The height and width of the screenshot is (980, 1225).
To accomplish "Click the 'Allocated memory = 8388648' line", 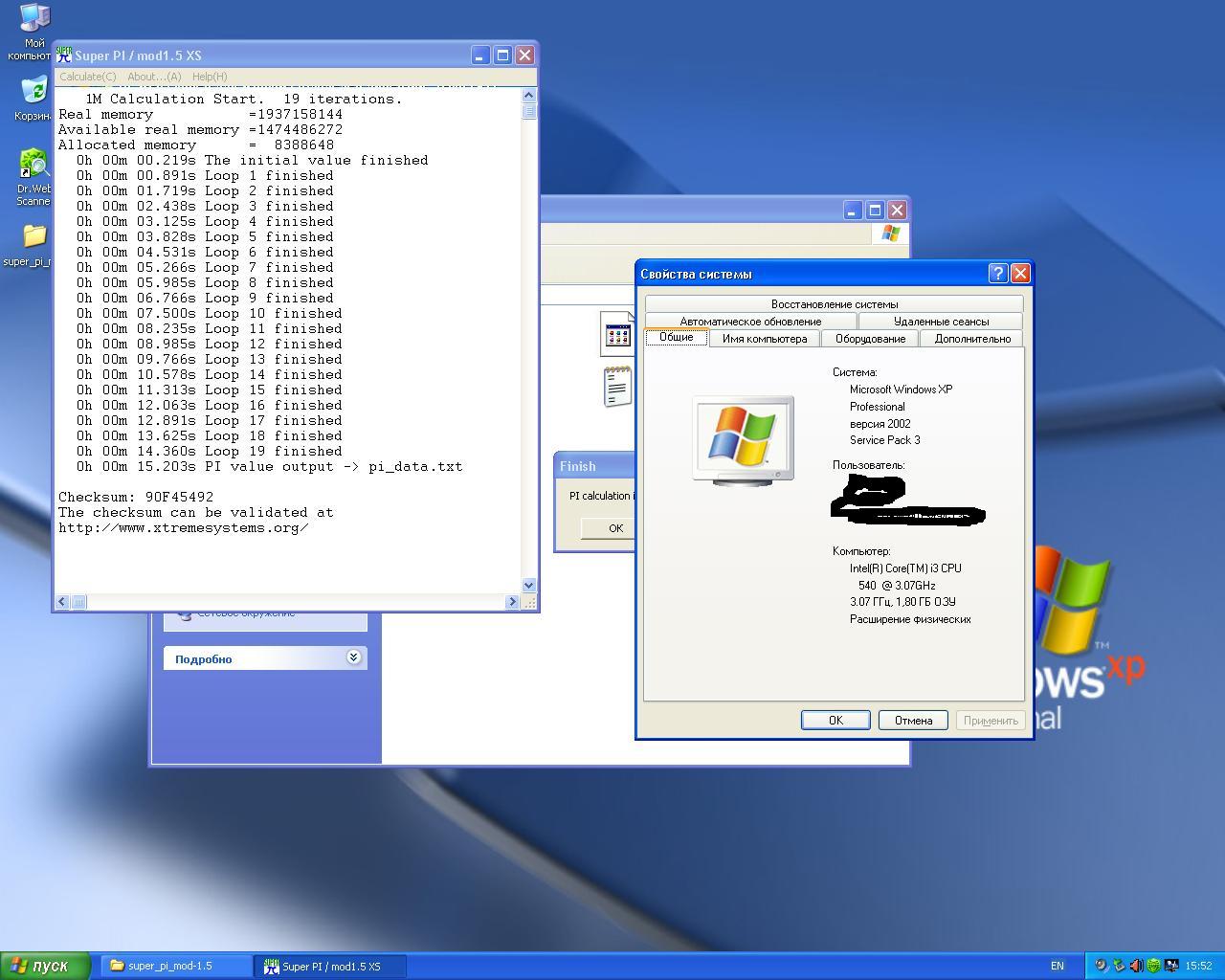I will pyautogui.click(x=196, y=145).
